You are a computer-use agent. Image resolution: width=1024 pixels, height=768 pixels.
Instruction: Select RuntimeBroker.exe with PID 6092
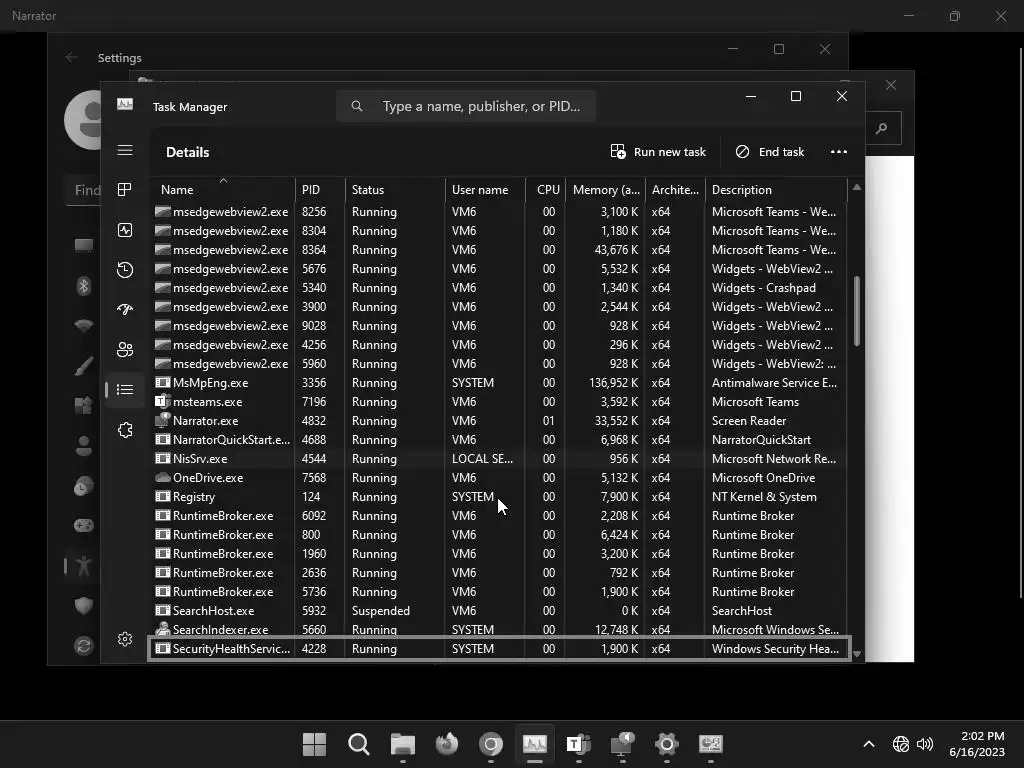[x=499, y=515]
